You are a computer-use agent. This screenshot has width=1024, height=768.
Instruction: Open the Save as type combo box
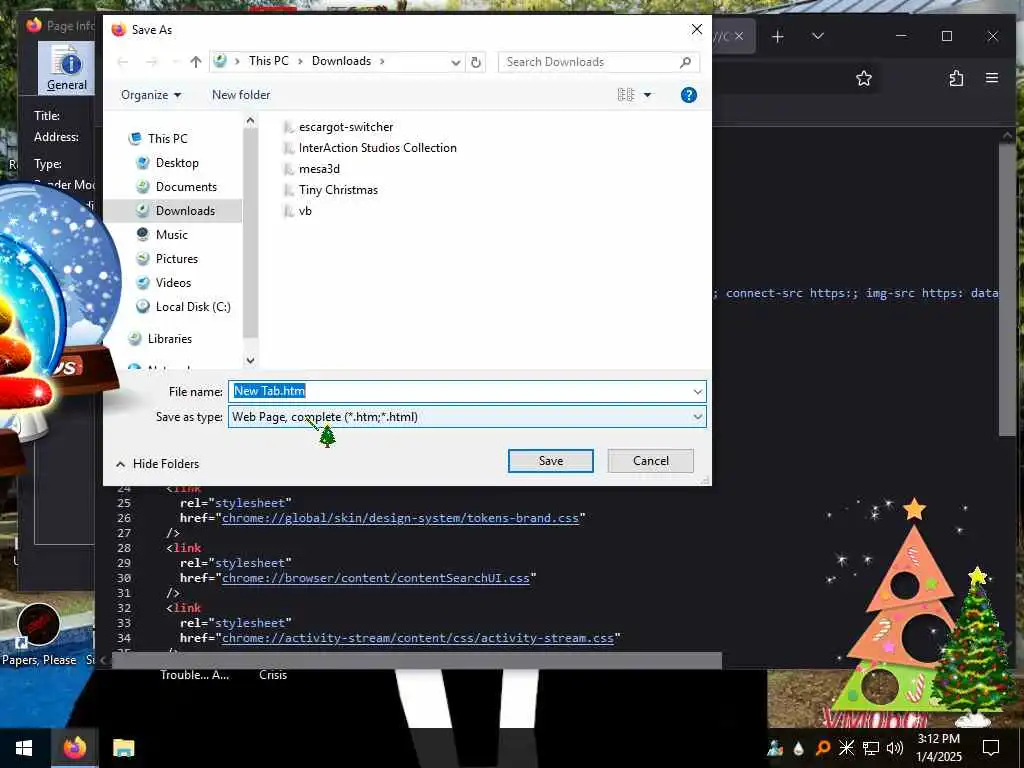pyautogui.click(x=467, y=417)
